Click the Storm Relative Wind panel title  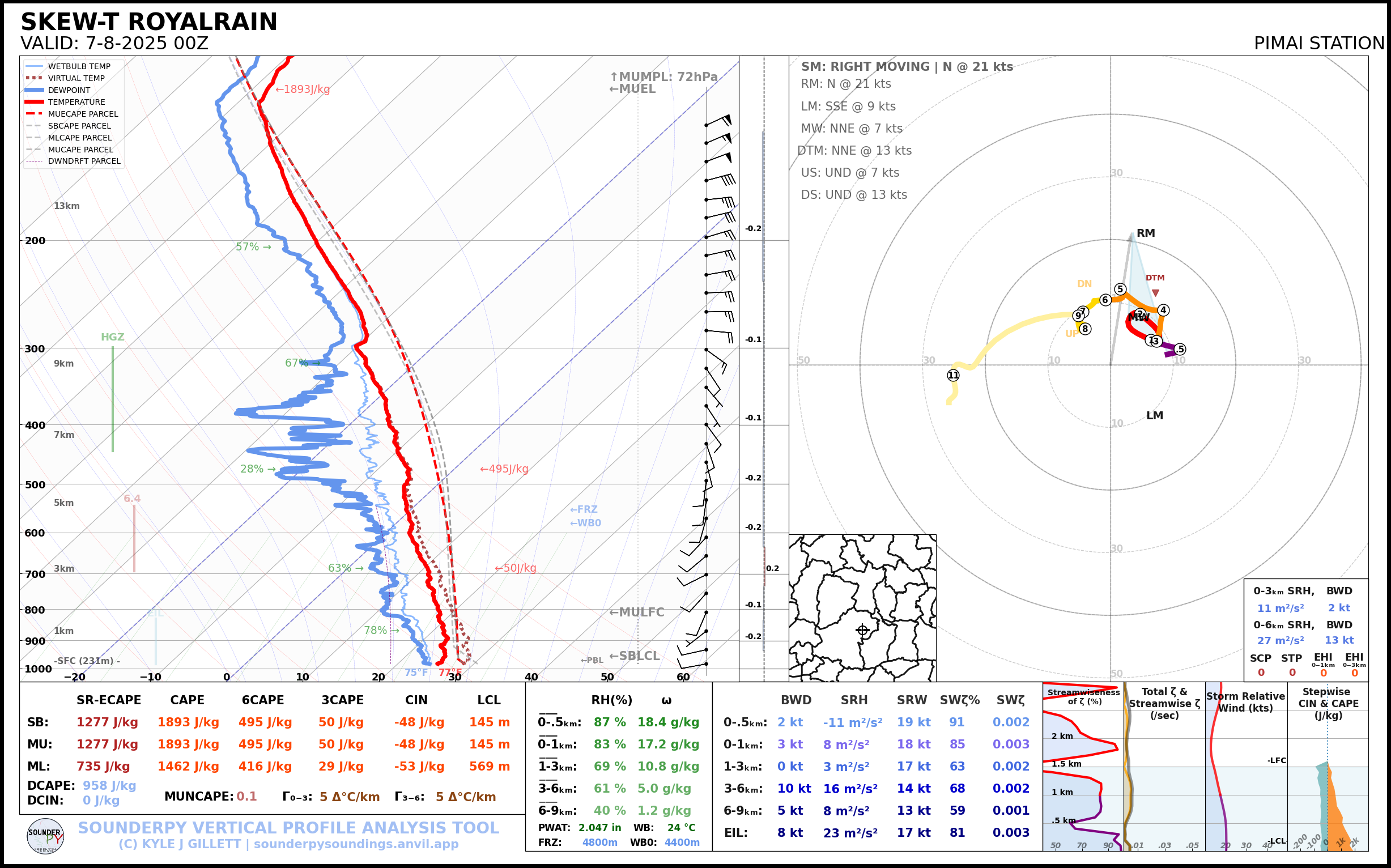1245,702
